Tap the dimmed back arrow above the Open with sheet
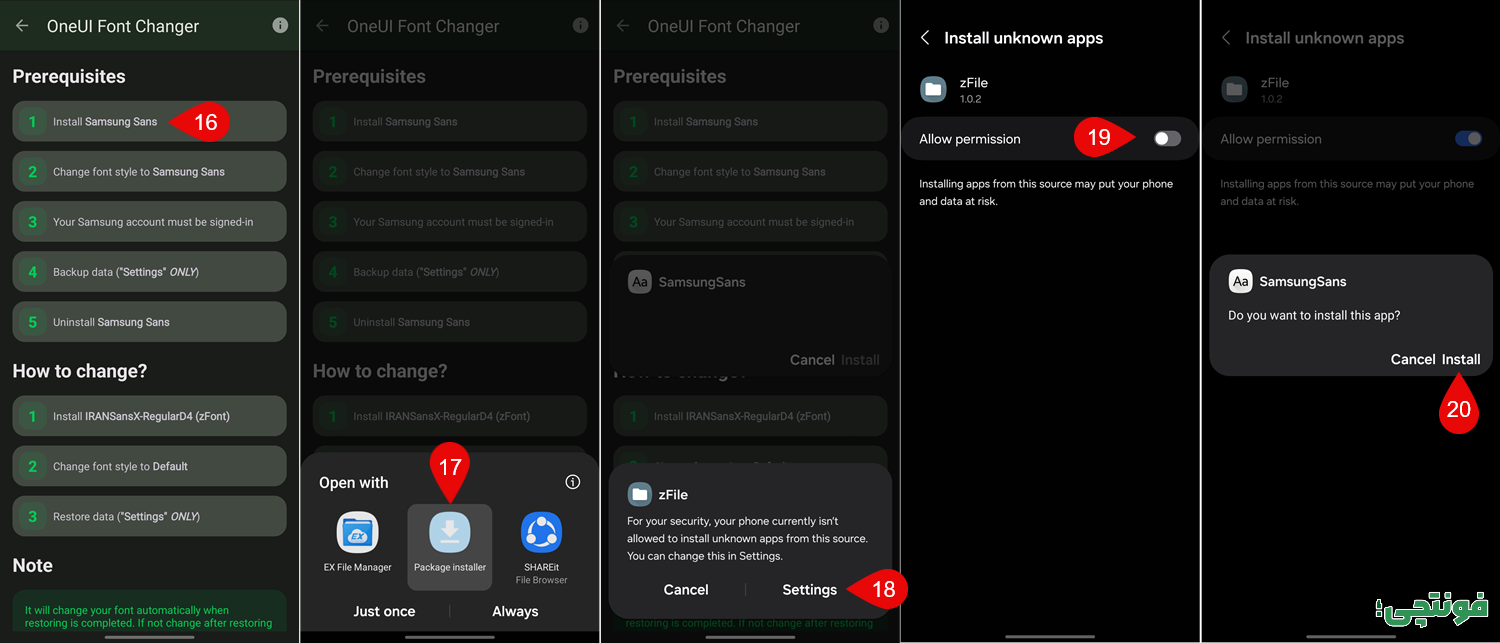 click(322, 26)
